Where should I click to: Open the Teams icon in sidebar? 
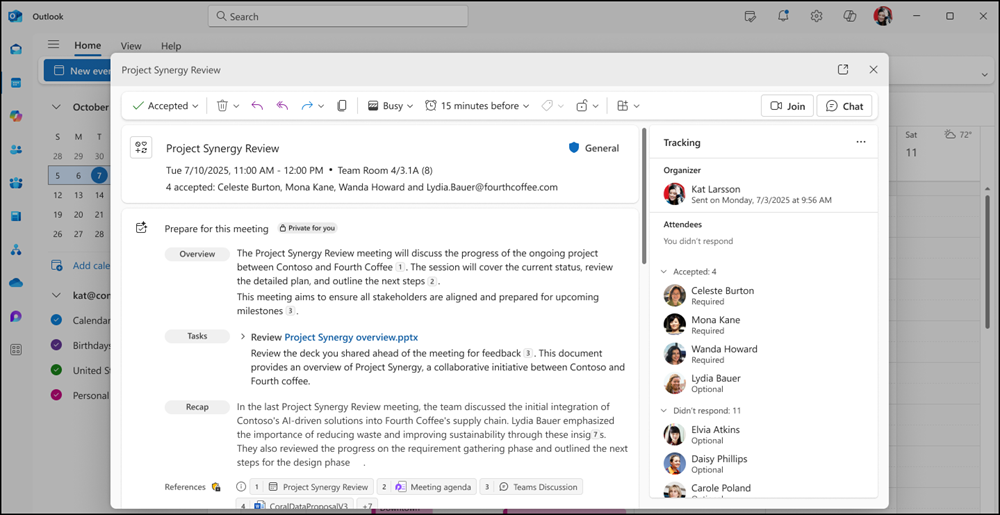pyautogui.click(x=16, y=183)
